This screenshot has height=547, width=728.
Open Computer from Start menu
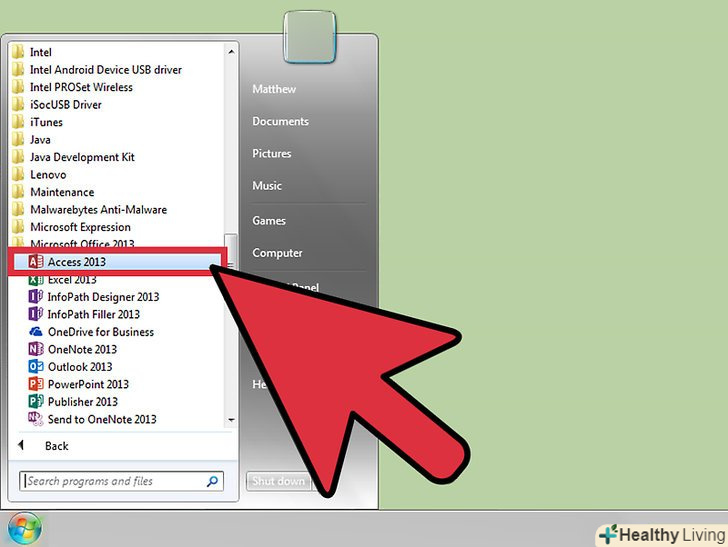(277, 253)
